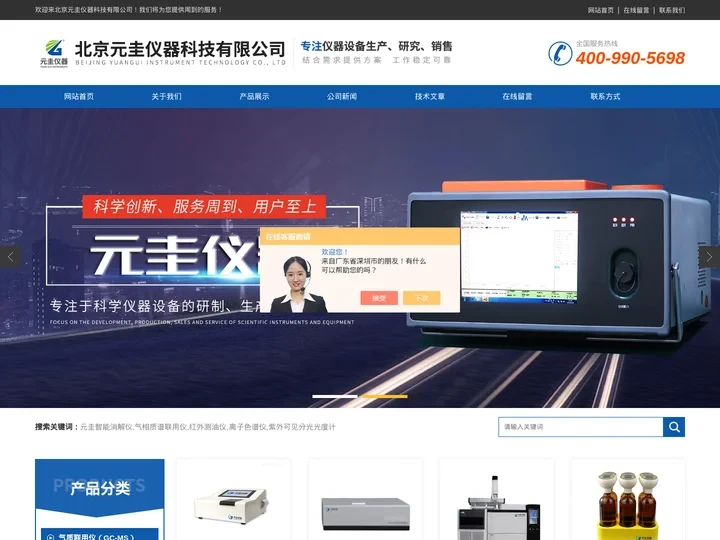The image size is (720, 540).
Task: Click the 搜索关键词 keyword list text
Action: 185,427
